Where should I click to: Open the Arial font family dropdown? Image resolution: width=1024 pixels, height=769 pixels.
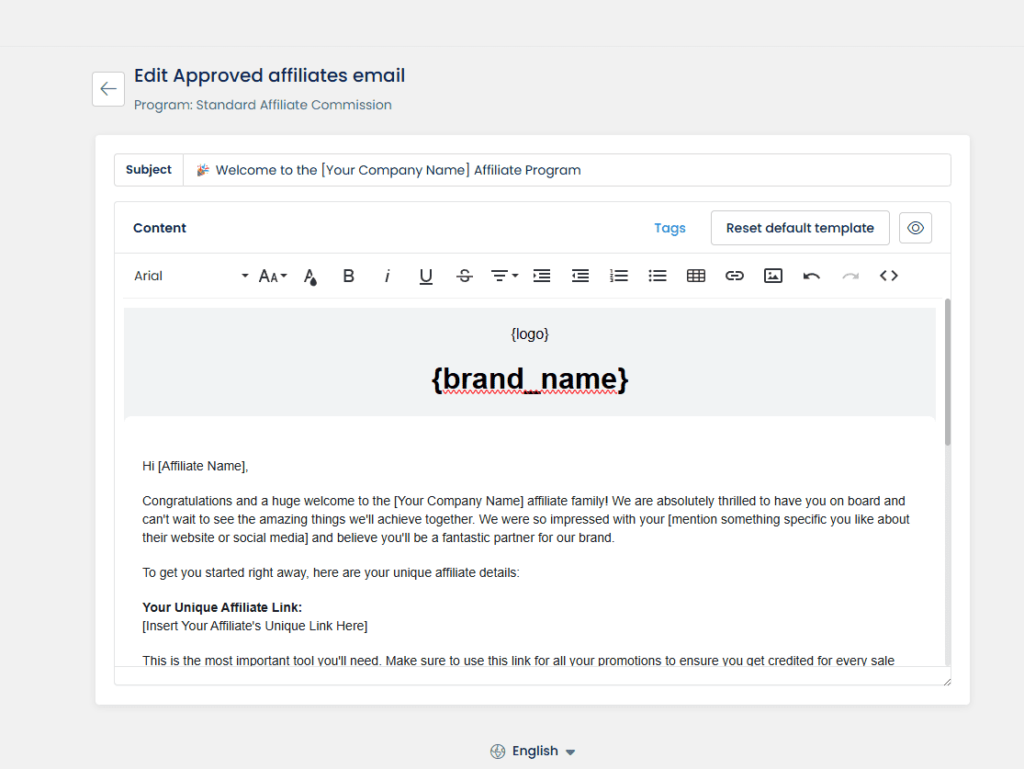pos(191,276)
